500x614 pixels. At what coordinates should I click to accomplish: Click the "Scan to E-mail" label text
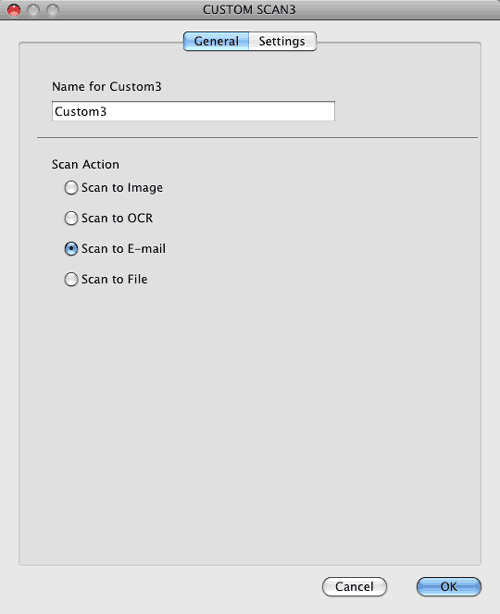click(x=123, y=249)
